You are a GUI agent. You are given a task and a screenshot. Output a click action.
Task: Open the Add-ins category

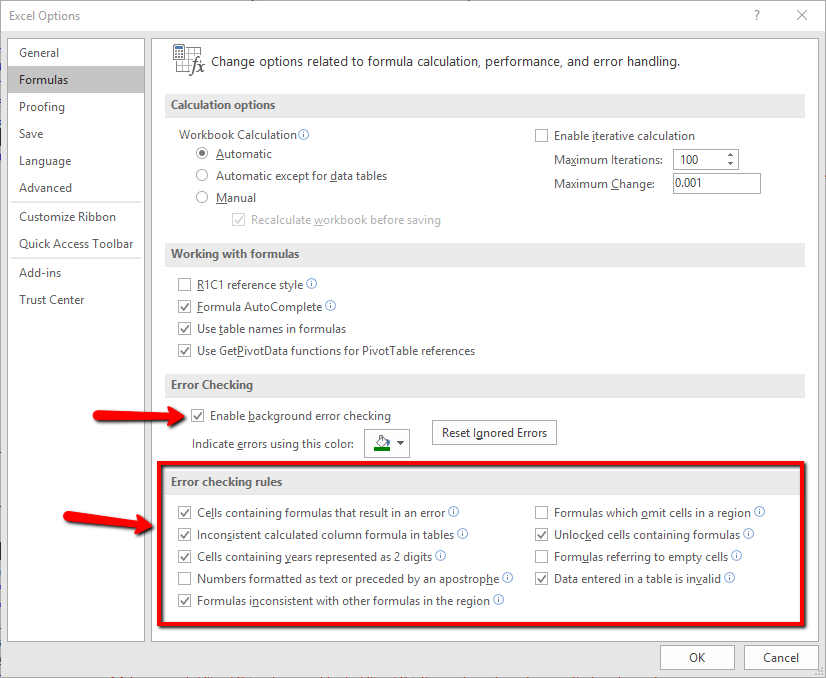76,272
